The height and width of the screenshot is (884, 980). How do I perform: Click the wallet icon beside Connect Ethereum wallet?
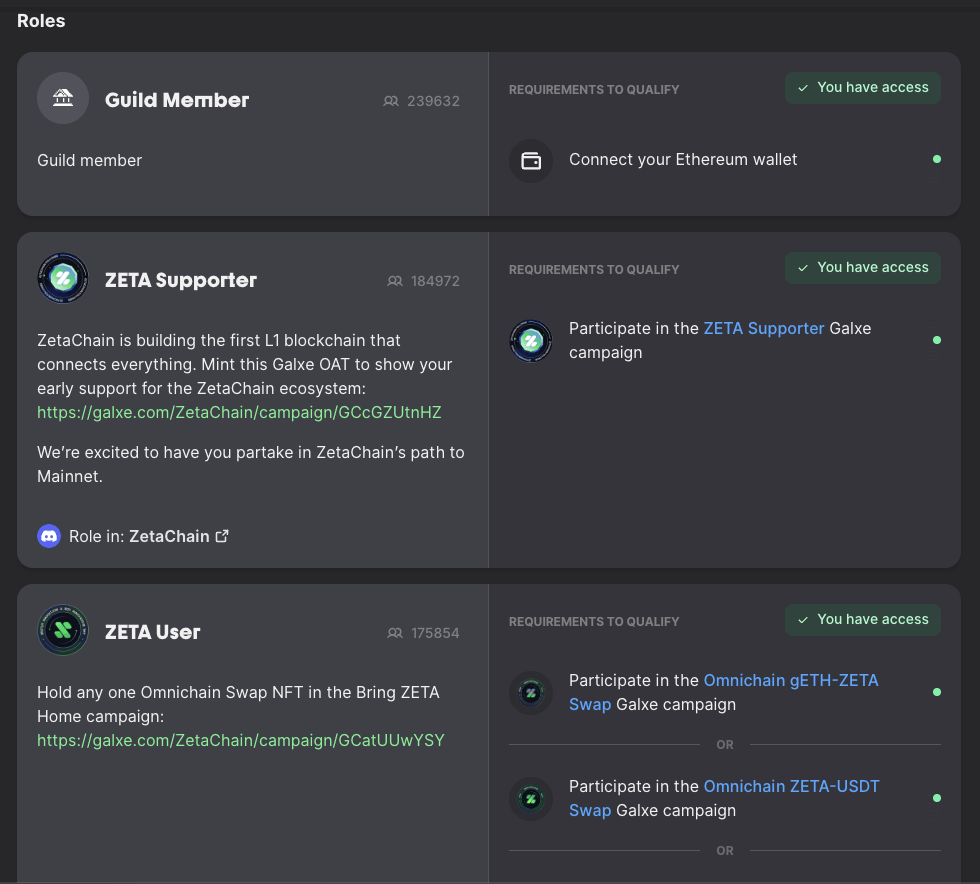[x=530, y=160]
